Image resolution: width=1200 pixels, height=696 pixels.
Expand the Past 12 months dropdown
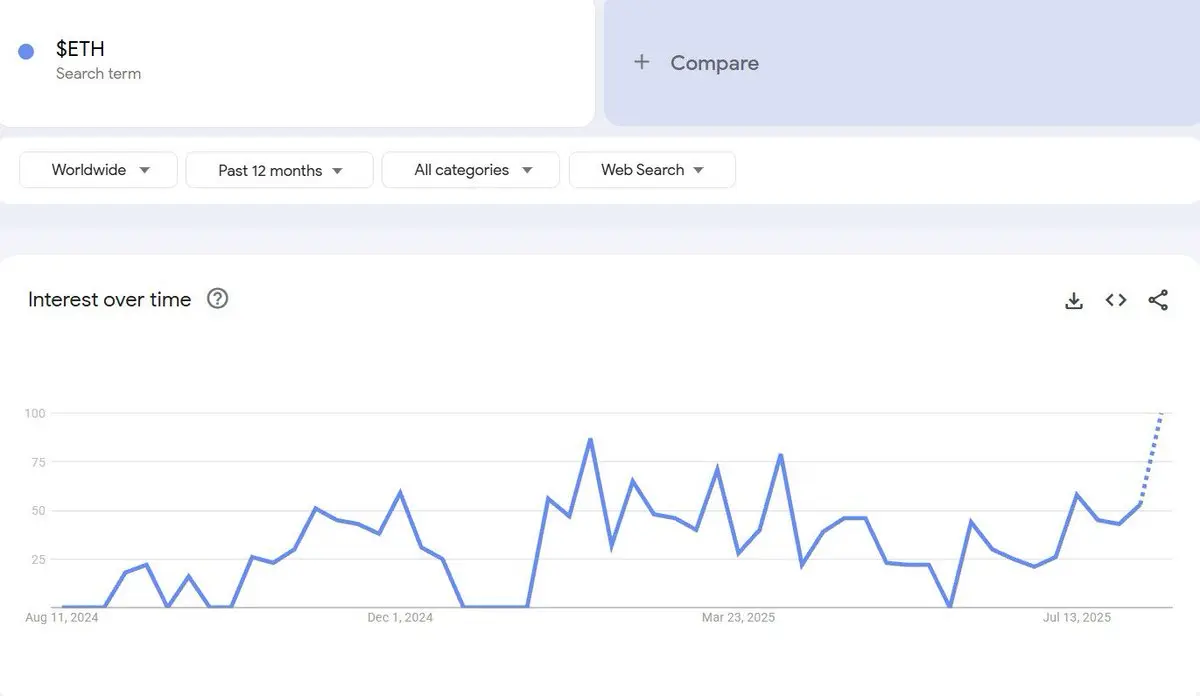(x=280, y=170)
